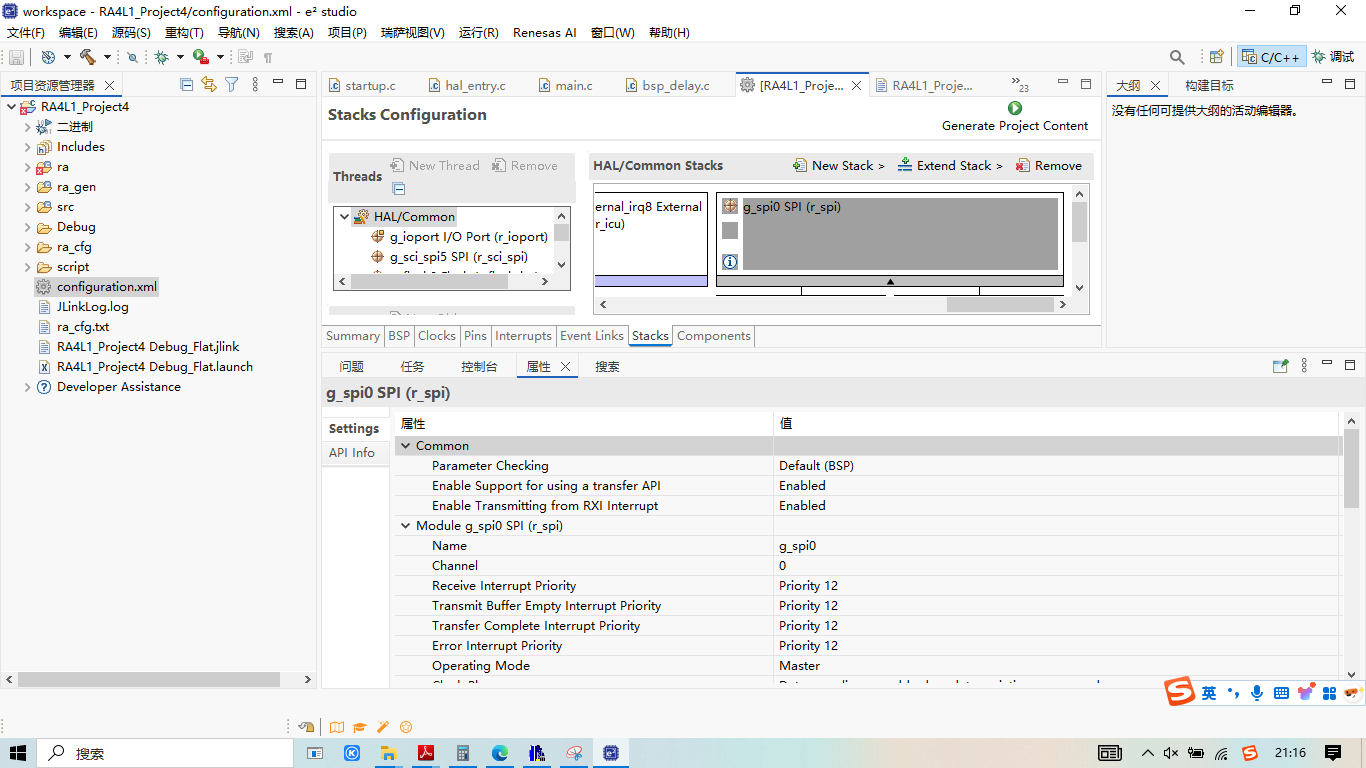Expand the Includes node
This screenshot has height=768, width=1366.
[28, 147]
